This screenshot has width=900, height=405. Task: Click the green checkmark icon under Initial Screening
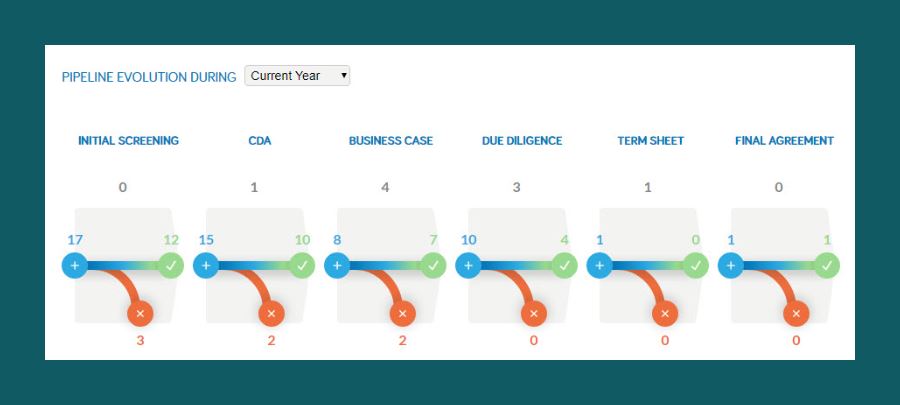coord(171,266)
